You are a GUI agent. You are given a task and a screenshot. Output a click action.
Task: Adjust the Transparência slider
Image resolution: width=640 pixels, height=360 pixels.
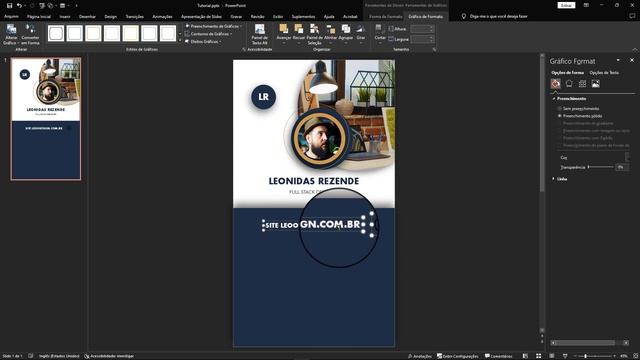point(601,167)
